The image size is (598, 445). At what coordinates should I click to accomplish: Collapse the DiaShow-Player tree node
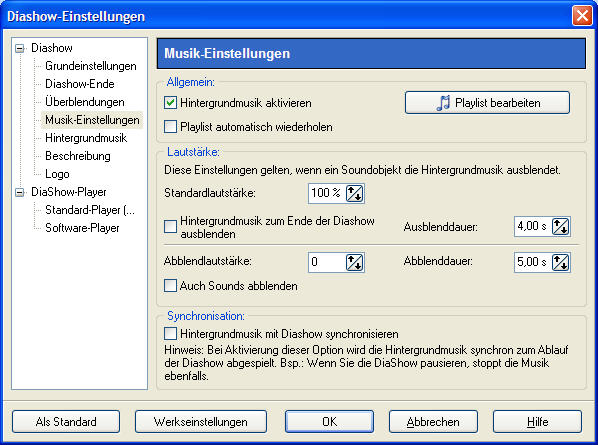pyautogui.click(x=19, y=192)
